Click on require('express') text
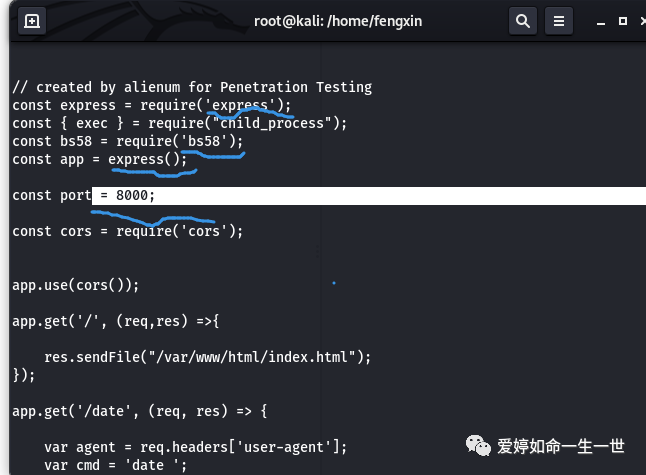Image resolution: width=646 pixels, height=475 pixels. coord(215,105)
